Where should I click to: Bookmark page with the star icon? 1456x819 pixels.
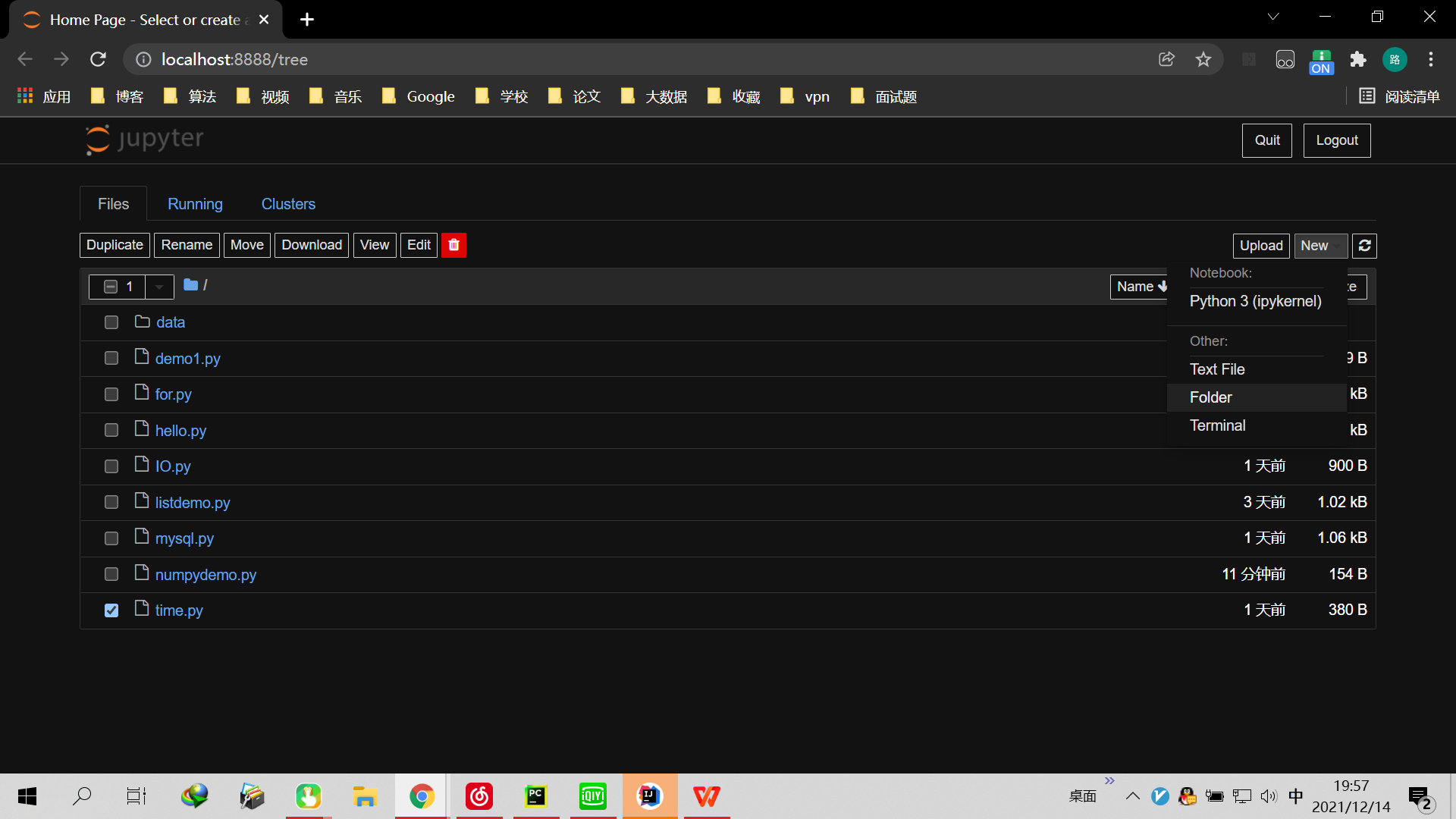(1203, 59)
